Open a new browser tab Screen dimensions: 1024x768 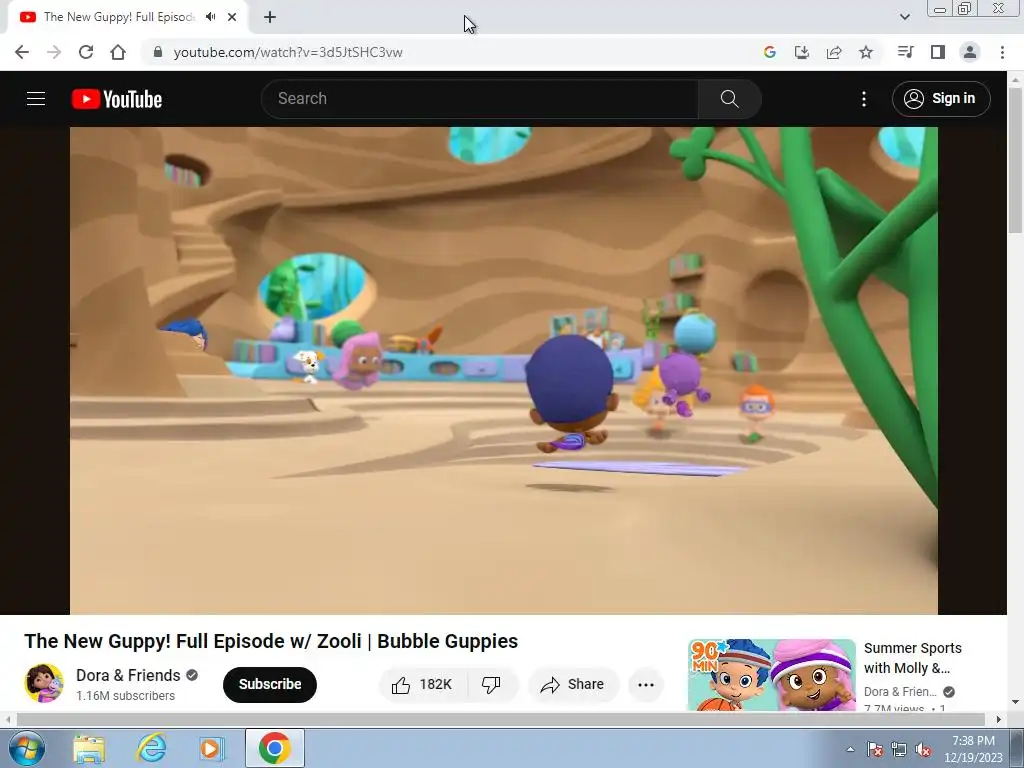[270, 17]
